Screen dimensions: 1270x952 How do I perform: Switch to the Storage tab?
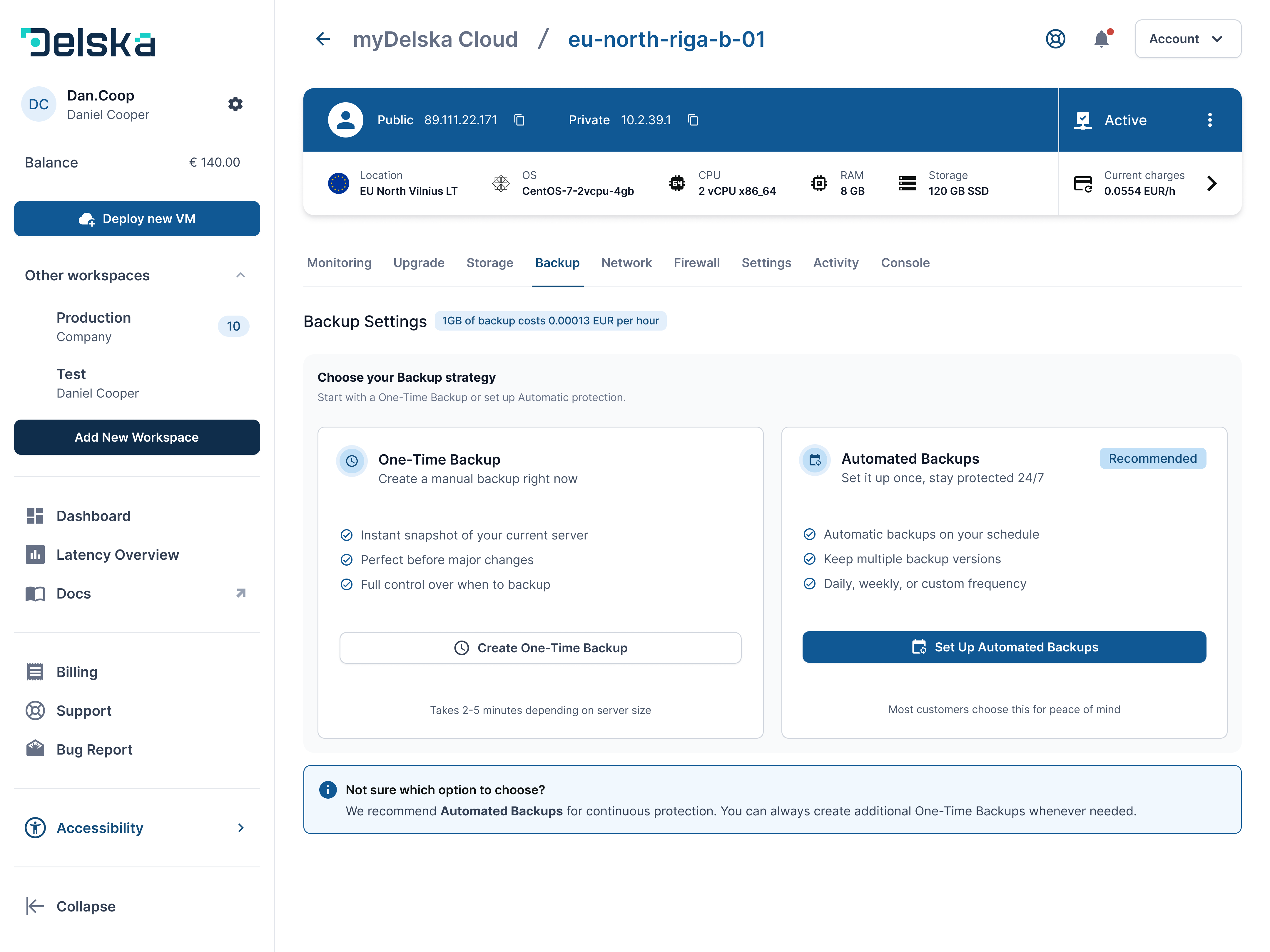(490, 263)
